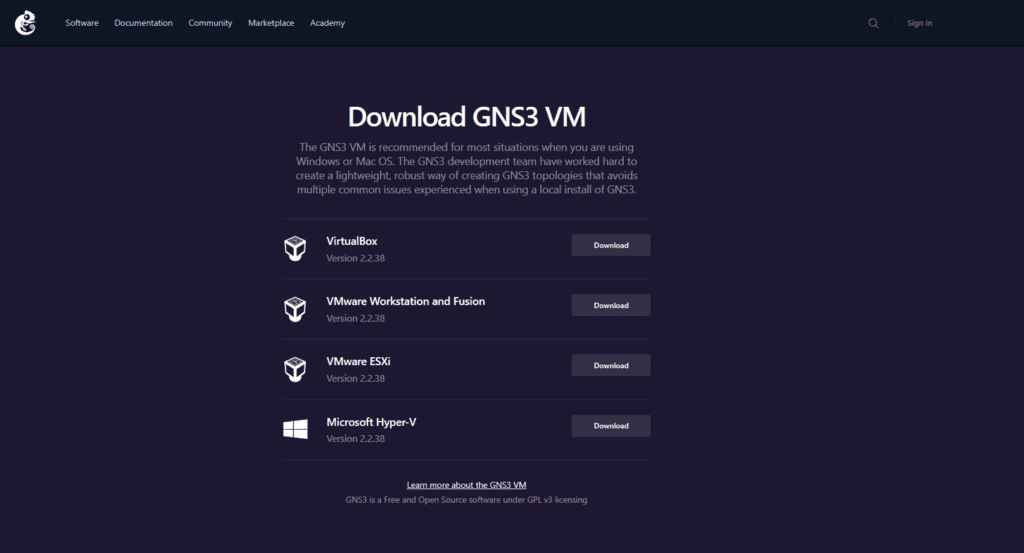Click the VMware ESXi cube icon
Image resolution: width=1024 pixels, height=553 pixels.
(x=295, y=369)
